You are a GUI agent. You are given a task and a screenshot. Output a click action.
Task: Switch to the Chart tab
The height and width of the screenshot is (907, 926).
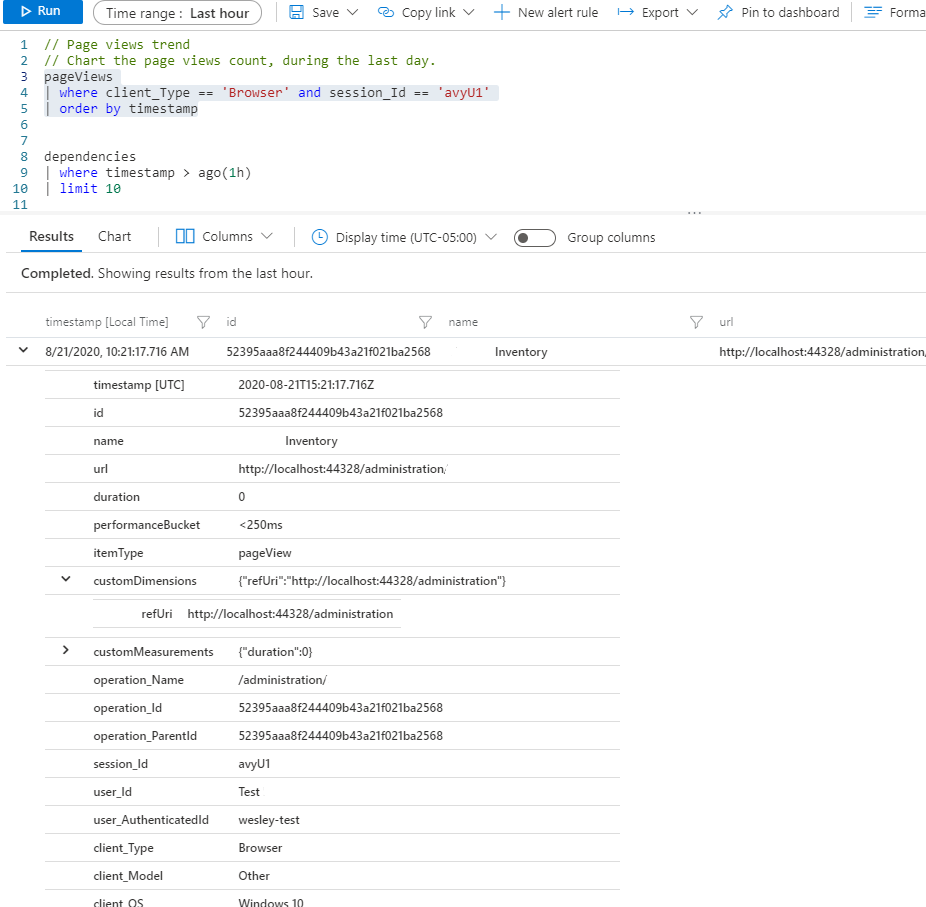point(113,236)
